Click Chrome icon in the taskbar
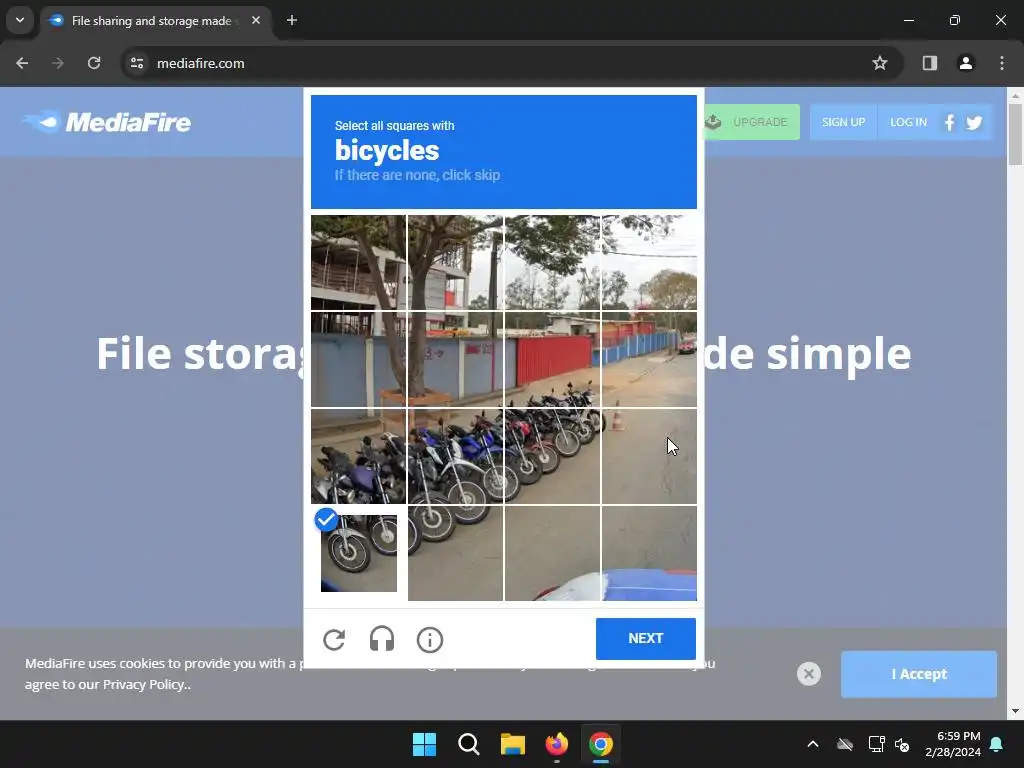Viewport: 1024px width, 768px height. 601,744
